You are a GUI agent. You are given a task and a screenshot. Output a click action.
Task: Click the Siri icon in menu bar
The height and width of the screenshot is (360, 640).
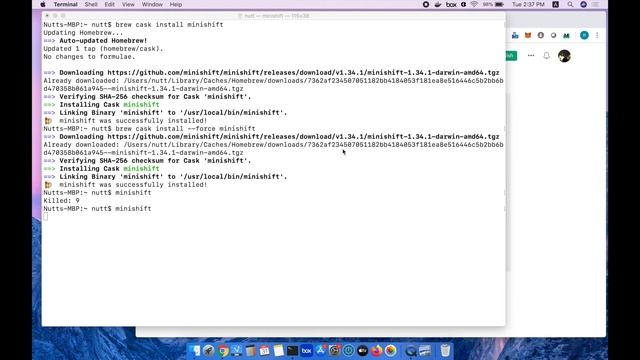583,4
